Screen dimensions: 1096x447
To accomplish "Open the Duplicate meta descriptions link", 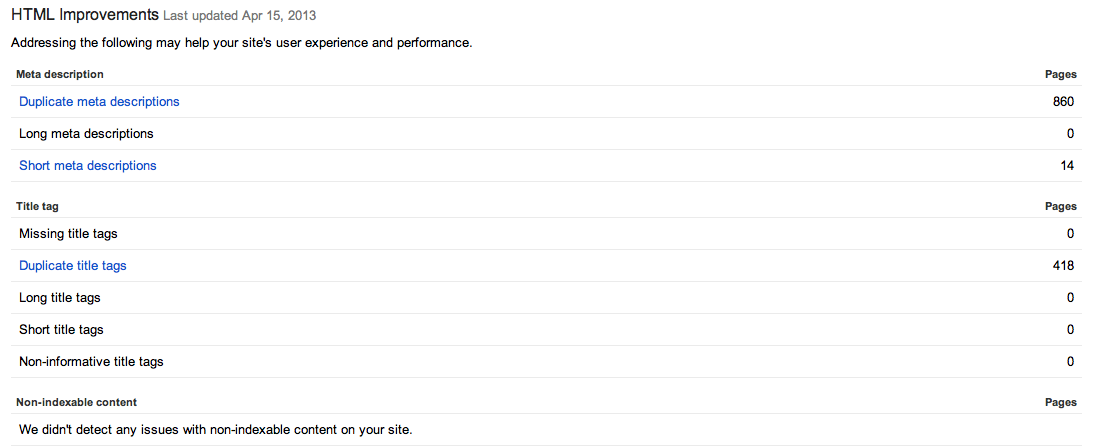I will coord(99,102).
